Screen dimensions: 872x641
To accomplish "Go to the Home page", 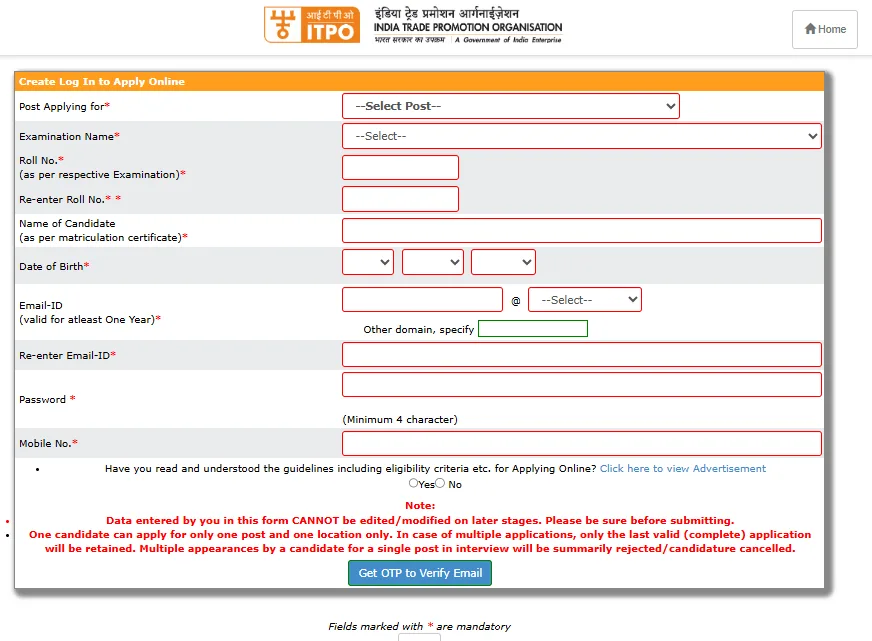I will coord(825,29).
